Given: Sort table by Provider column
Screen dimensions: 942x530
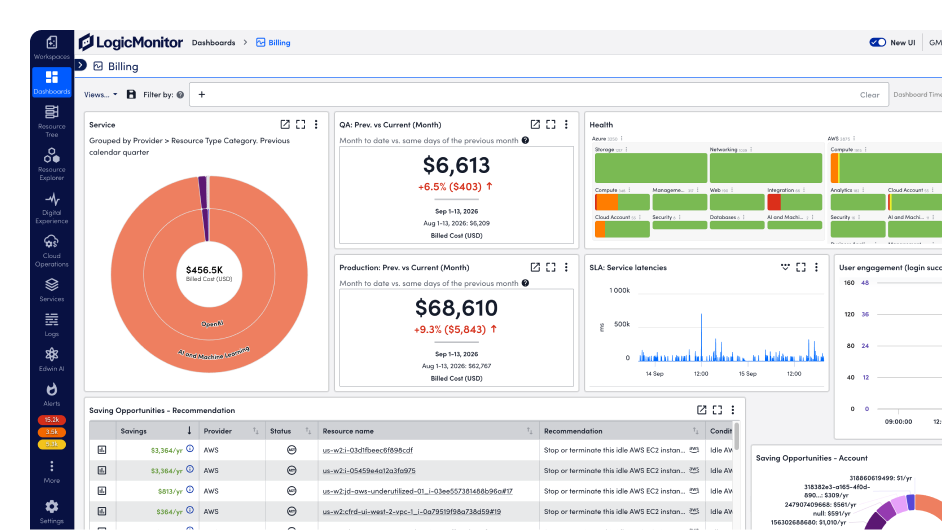Looking at the screenshot, I should tap(232, 430).
